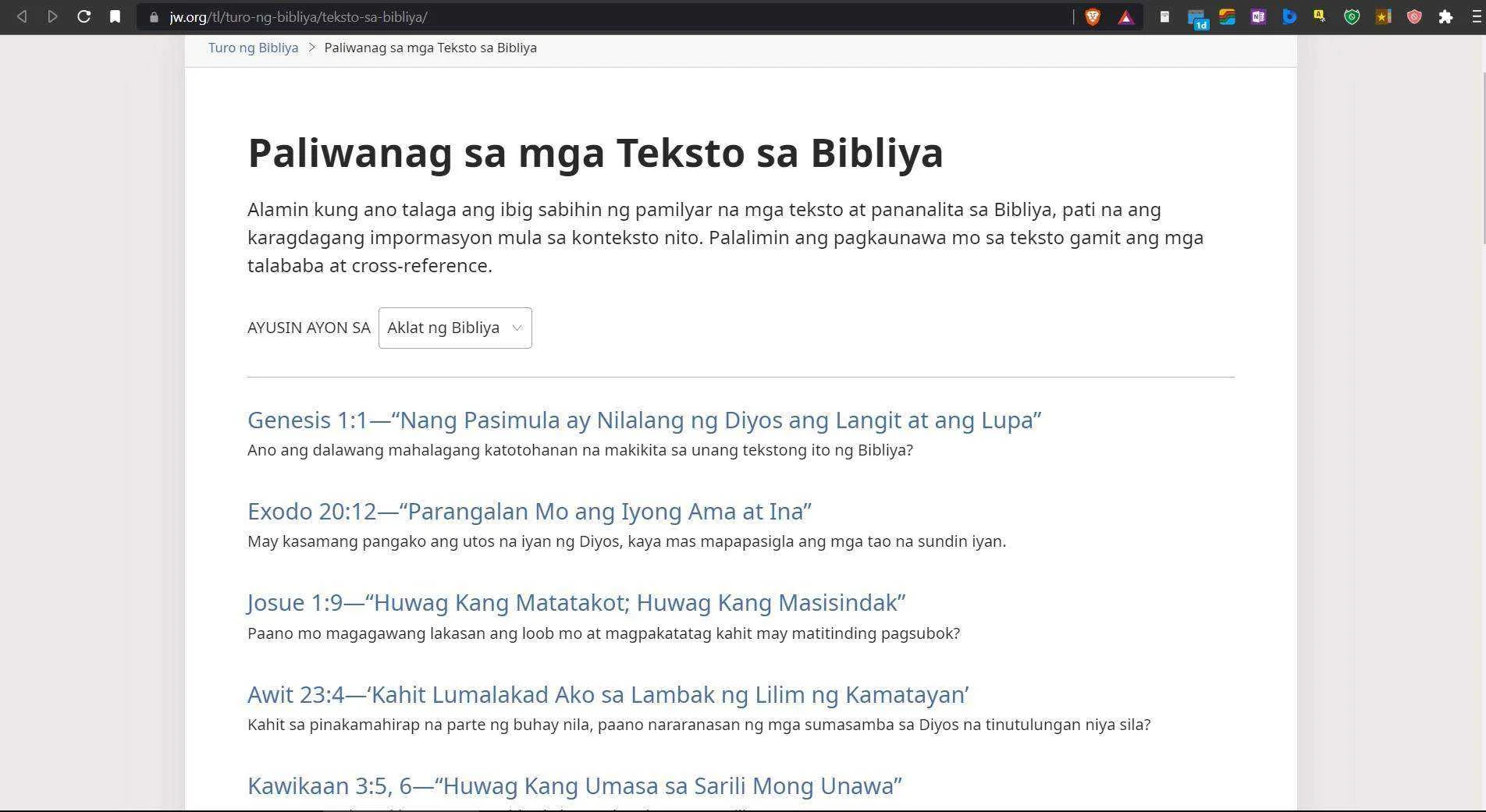Click the Genesis description about dalawang mahalagang katotohanan
The width and height of the screenshot is (1486, 812).
click(x=580, y=450)
